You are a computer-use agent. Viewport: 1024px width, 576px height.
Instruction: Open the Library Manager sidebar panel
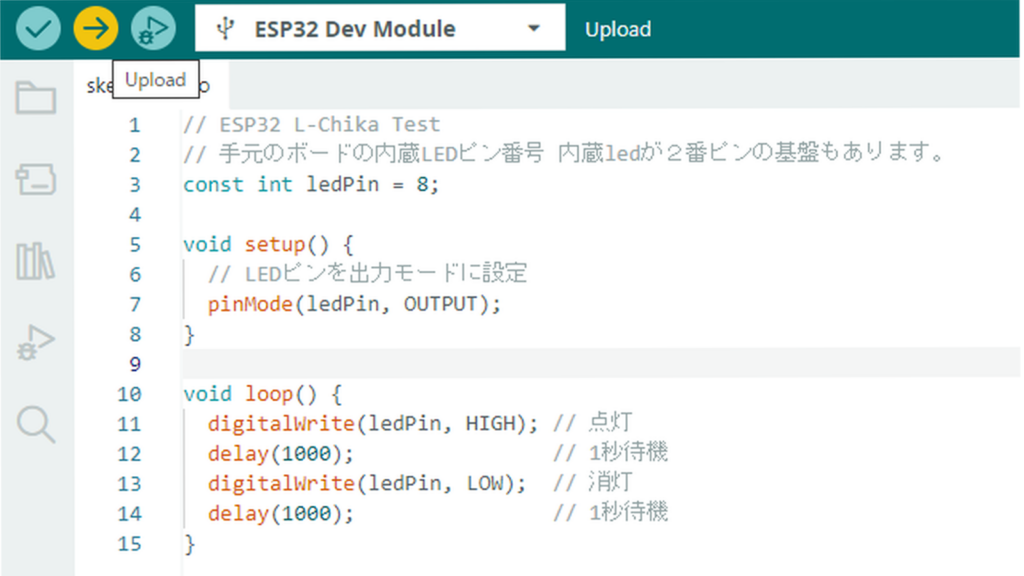35,260
